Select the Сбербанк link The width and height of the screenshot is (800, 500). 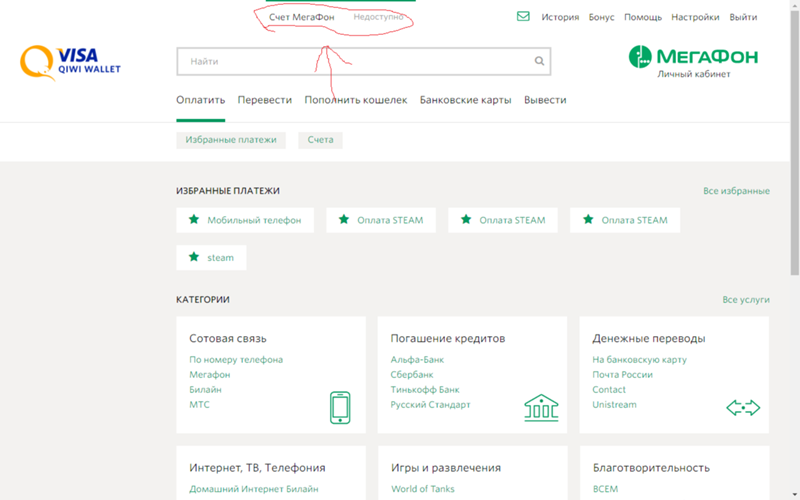412,374
